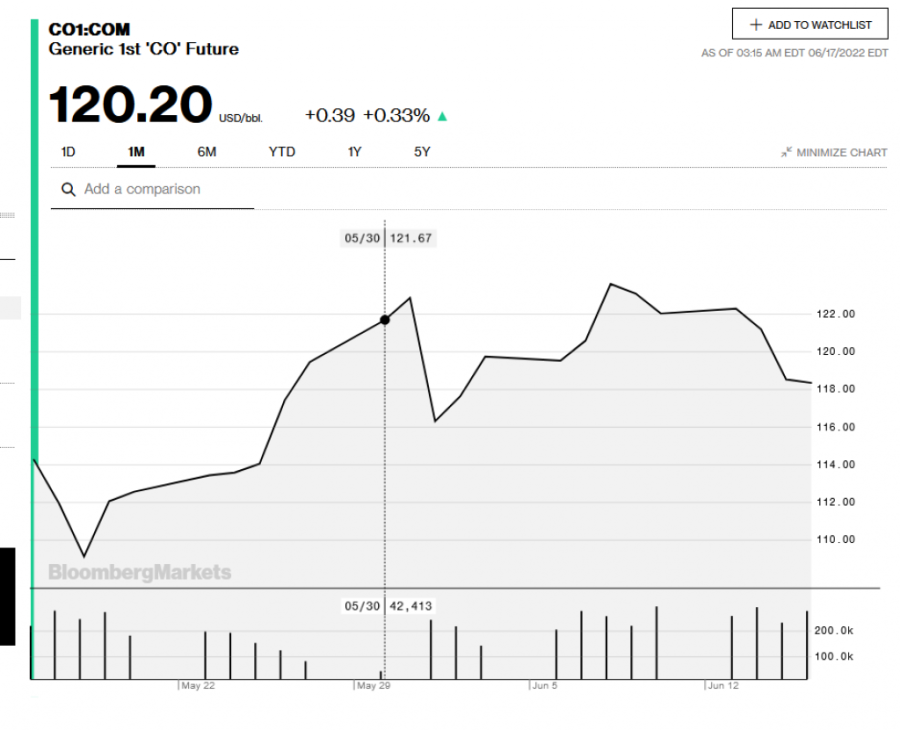Click the CO1:COM ticker heading
Image resolution: width=900 pixels, height=730 pixels.
(89, 29)
